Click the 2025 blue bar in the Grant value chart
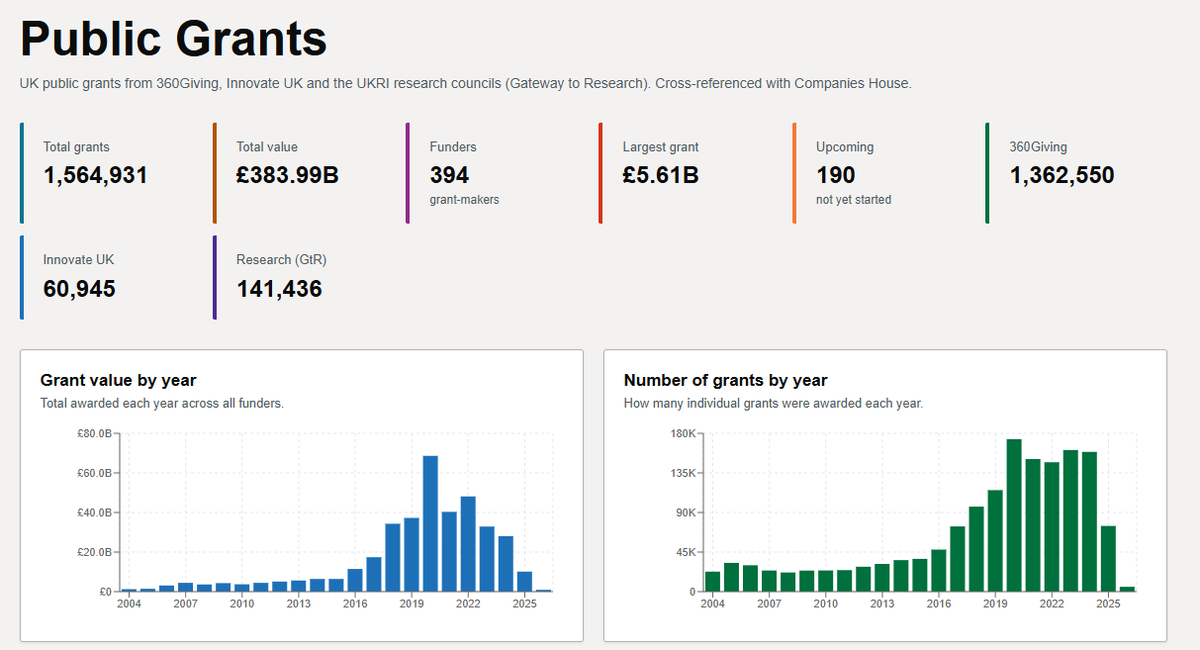This screenshot has width=1200, height=650. click(525, 582)
